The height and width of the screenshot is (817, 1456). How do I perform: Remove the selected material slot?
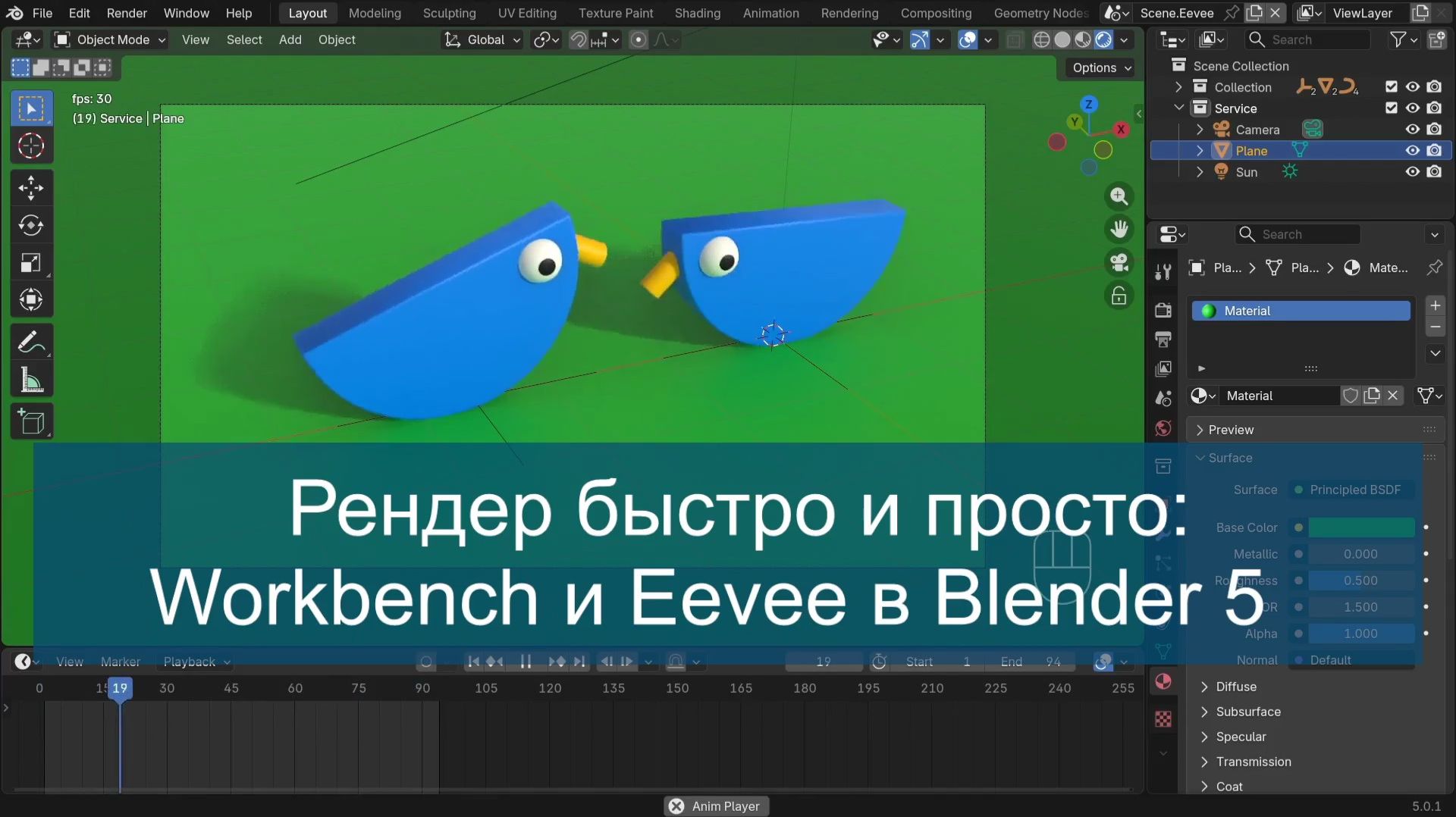(1435, 327)
